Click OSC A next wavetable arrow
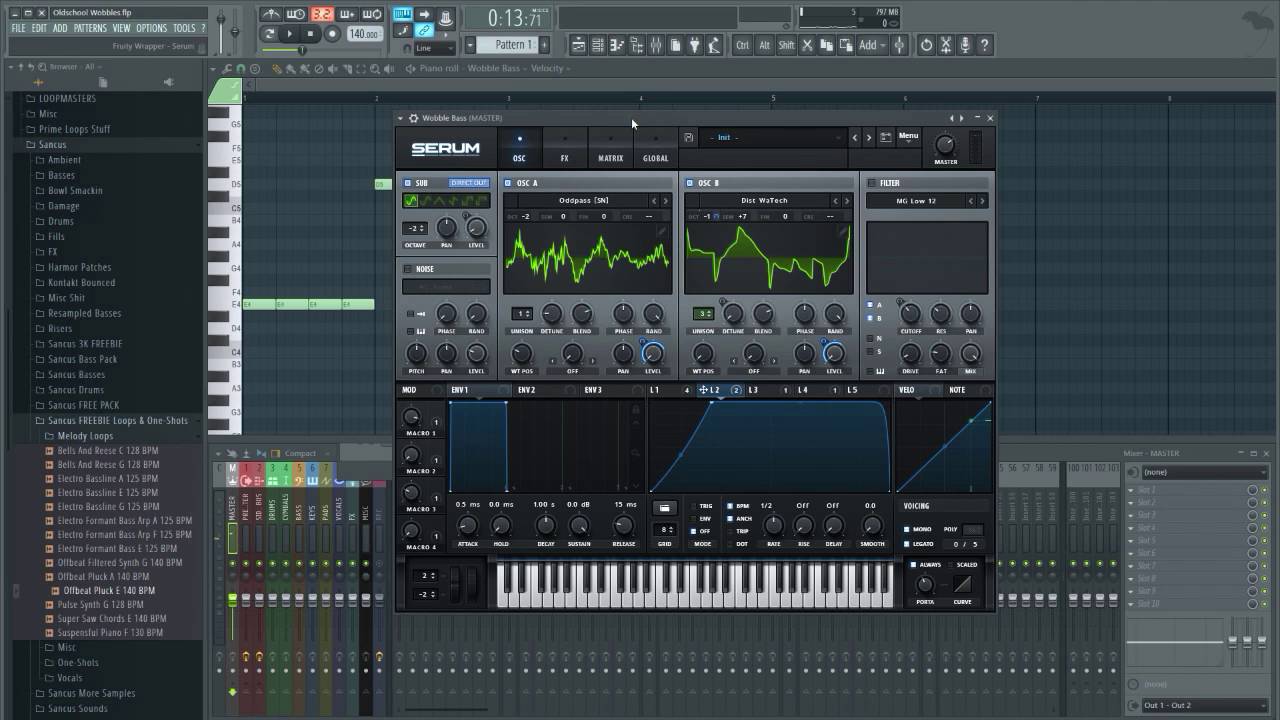Screen dimensions: 1280x720 [x=666, y=201]
